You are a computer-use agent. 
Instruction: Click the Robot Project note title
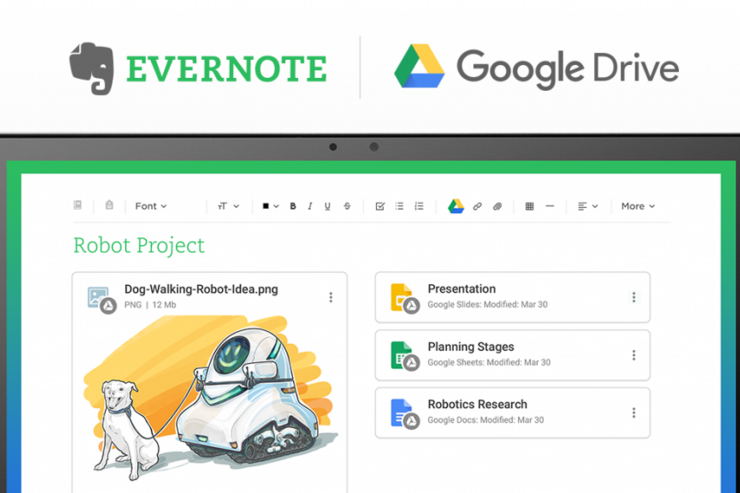pyautogui.click(x=139, y=246)
